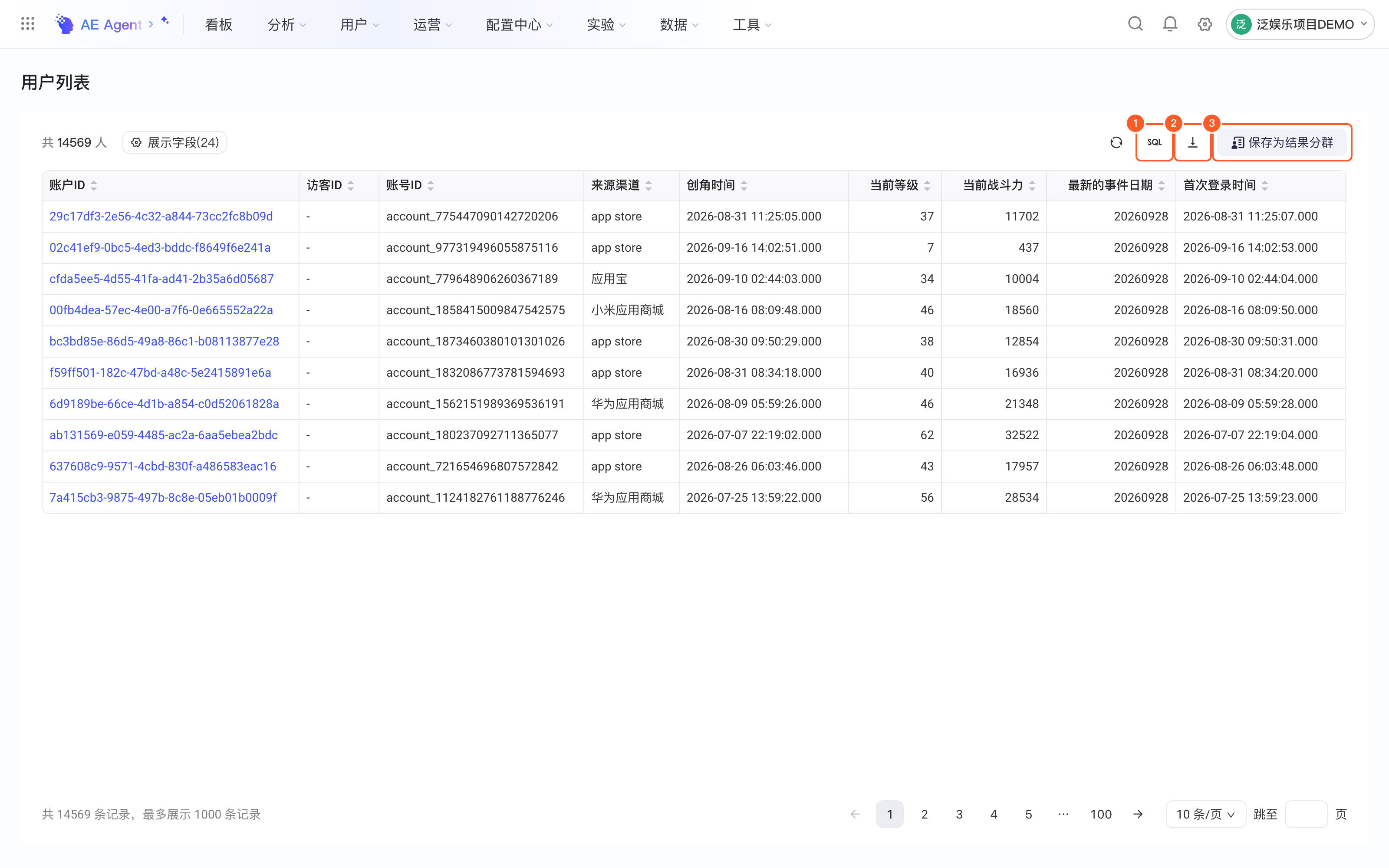Viewport: 1389px width, 868px height.
Task: Sort by 账户ID column
Action: (x=94, y=185)
